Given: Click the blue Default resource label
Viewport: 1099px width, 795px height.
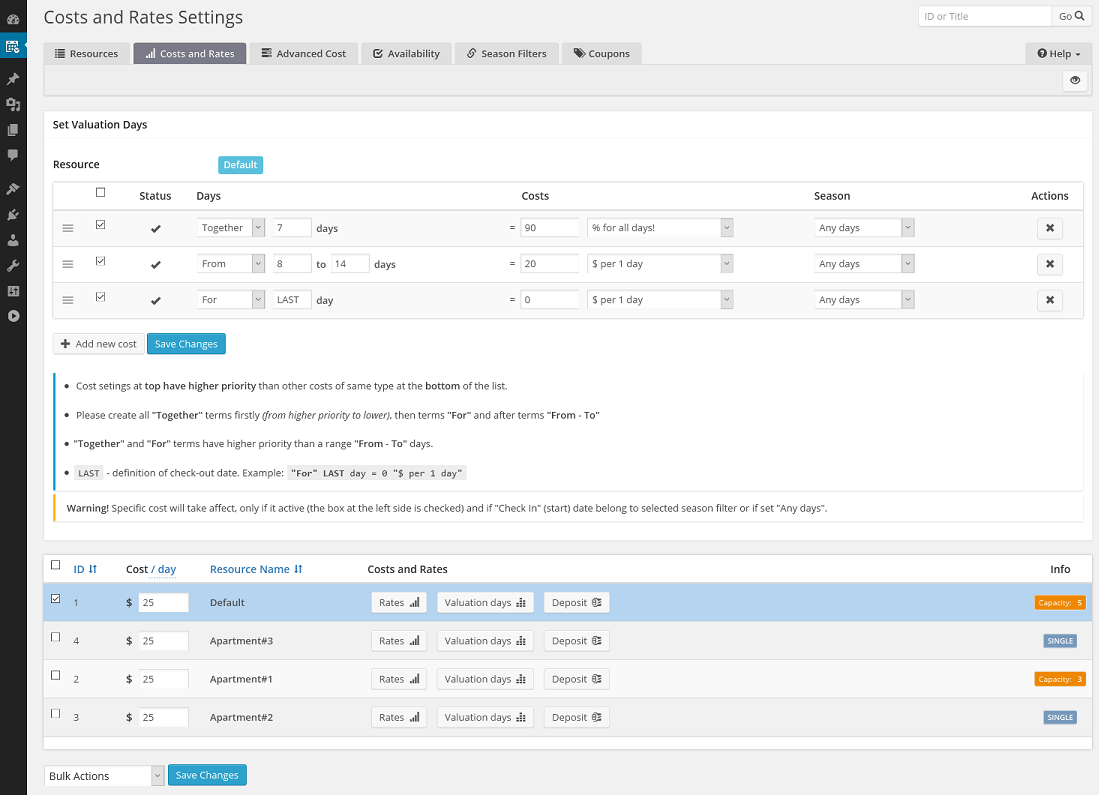Looking at the screenshot, I should [x=240, y=165].
